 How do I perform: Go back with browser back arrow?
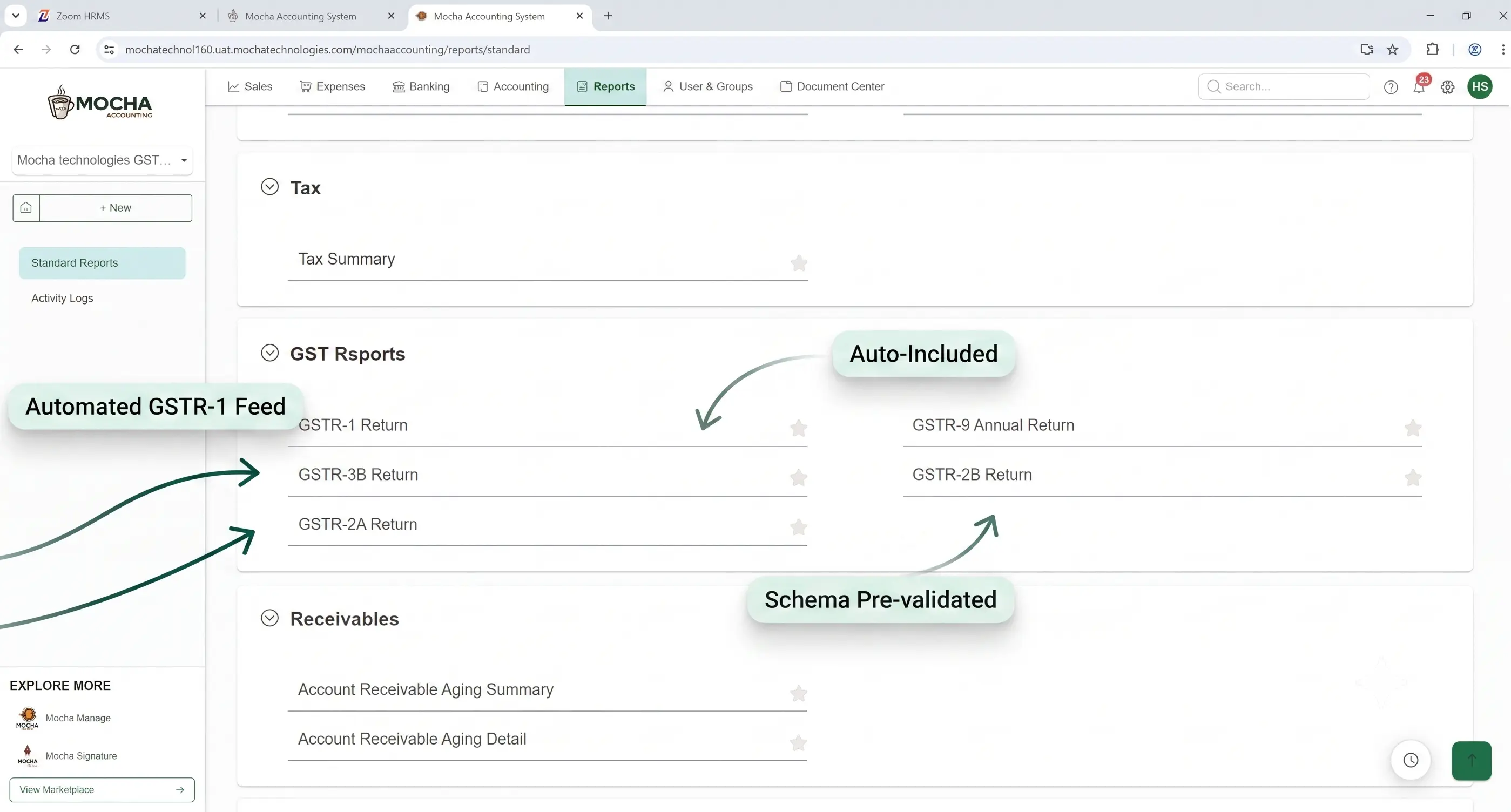click(18, 49)
